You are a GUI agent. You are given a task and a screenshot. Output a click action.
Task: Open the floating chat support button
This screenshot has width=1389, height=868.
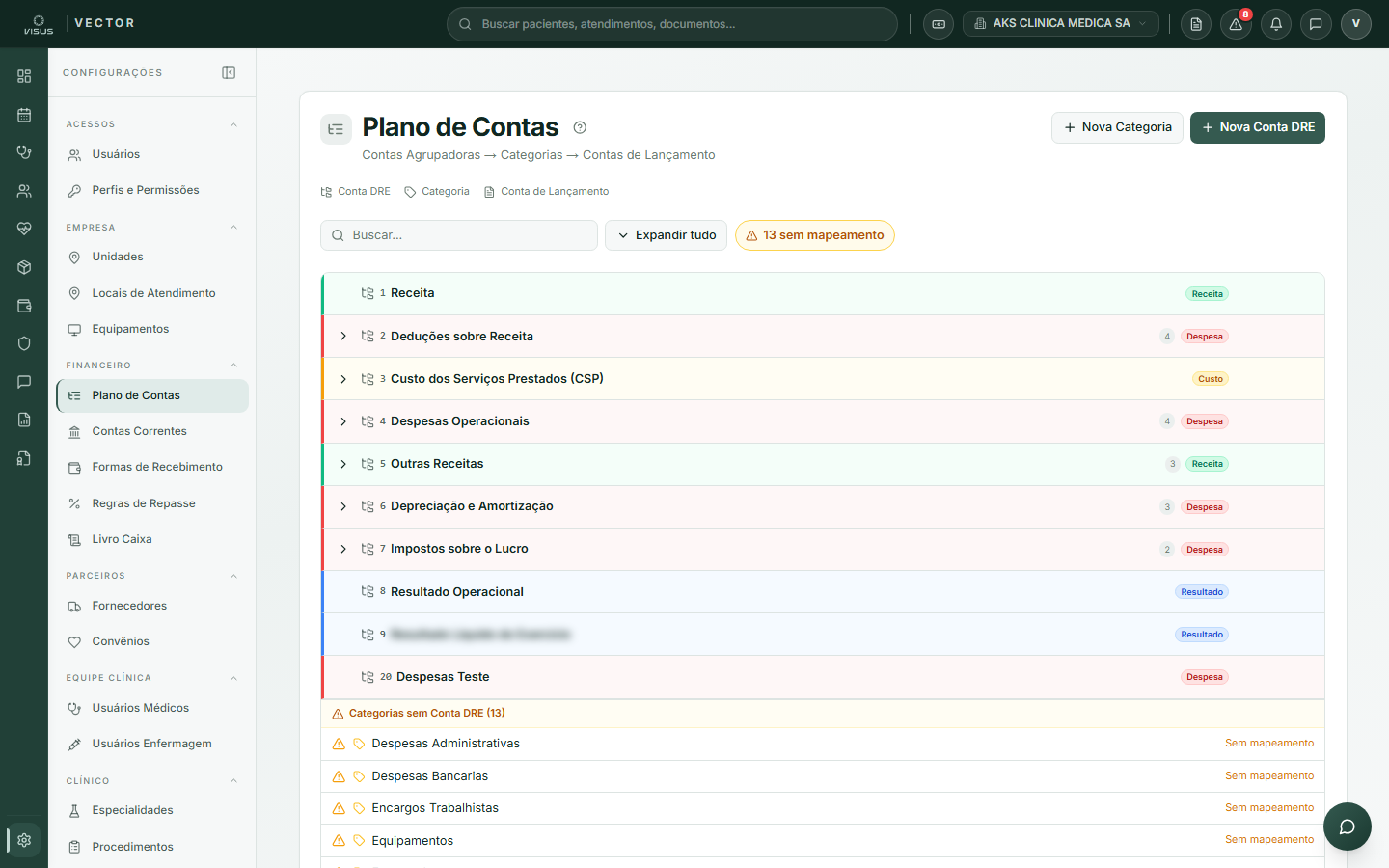[x=1348, y=827]
